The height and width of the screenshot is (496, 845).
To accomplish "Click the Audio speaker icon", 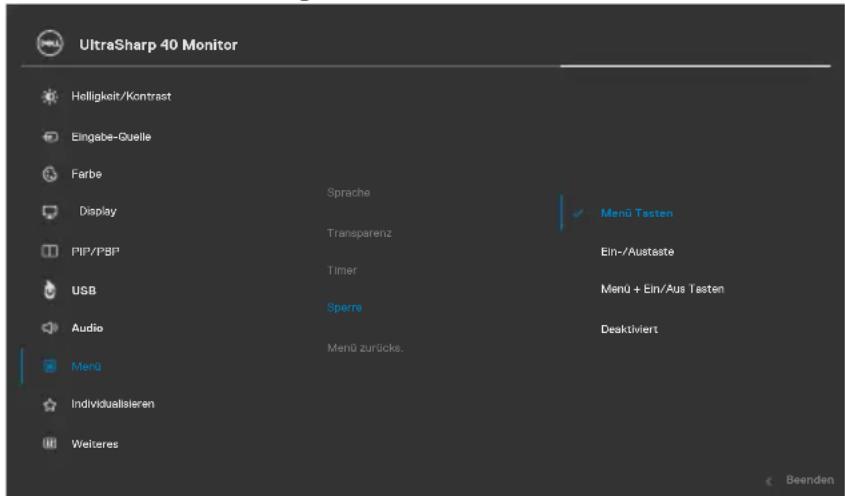I will 50,328.
